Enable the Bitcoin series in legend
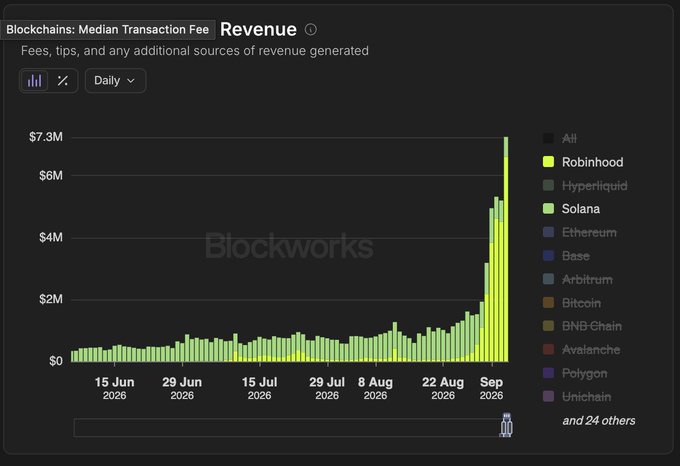680x466 pixels. [x=572, y=303]
